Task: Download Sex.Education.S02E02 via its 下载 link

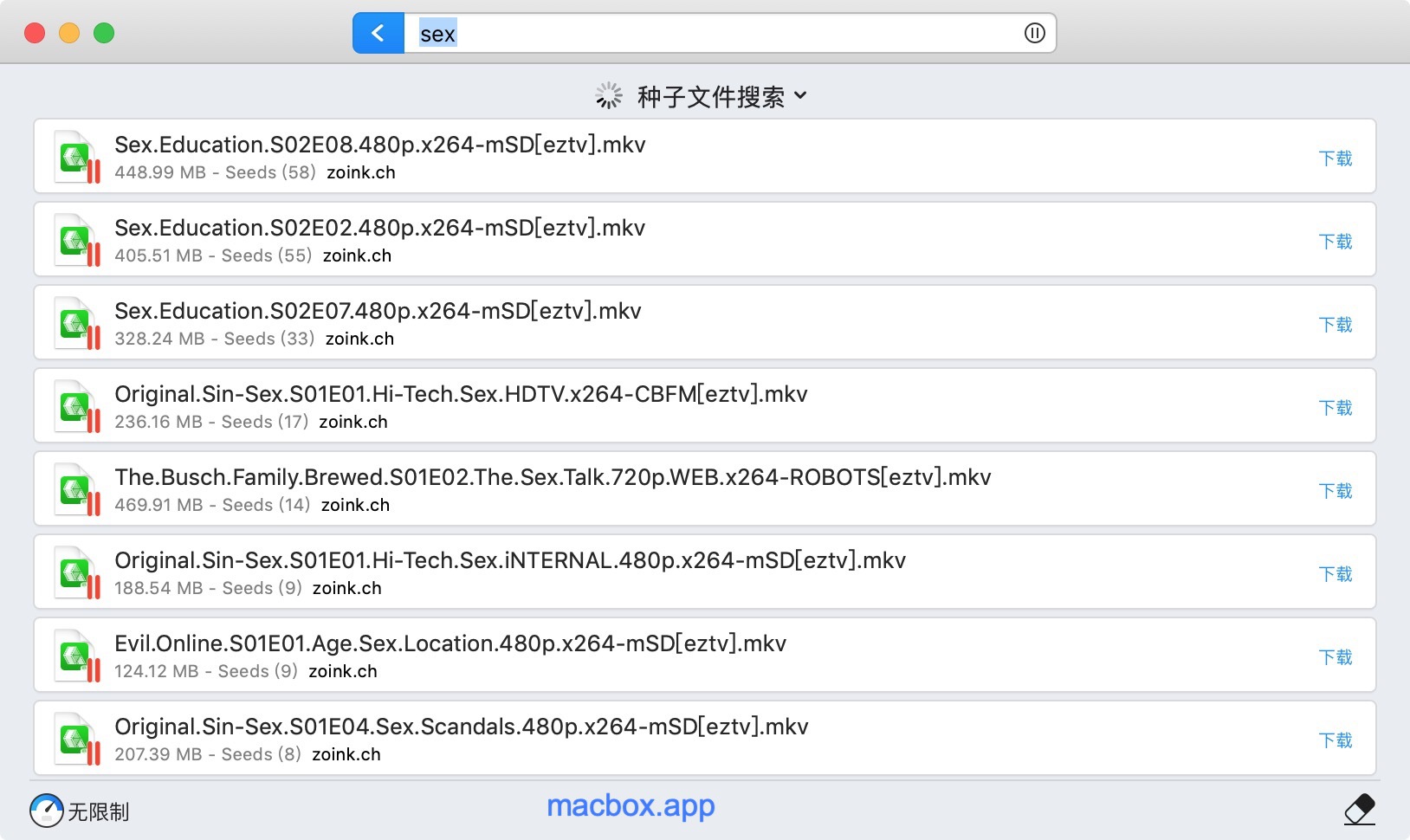Action: point(1336,242)
